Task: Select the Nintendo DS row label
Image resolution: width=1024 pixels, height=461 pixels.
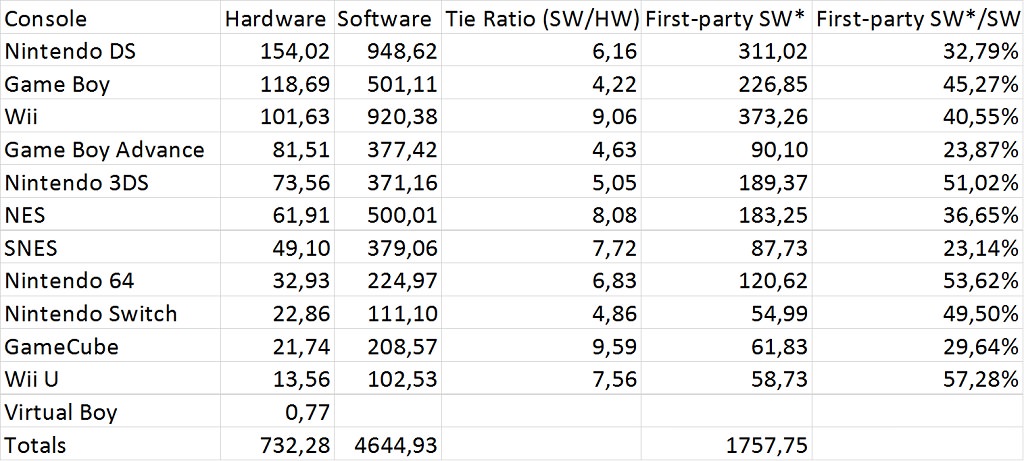Action: point(110,50)
